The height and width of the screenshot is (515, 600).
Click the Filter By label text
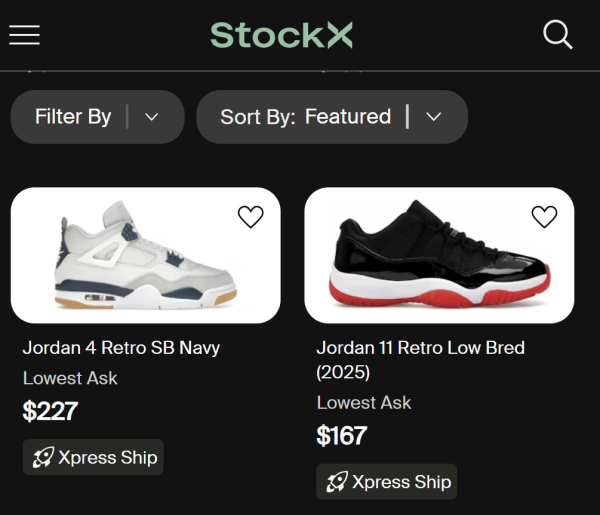click(x=73, y=117)
